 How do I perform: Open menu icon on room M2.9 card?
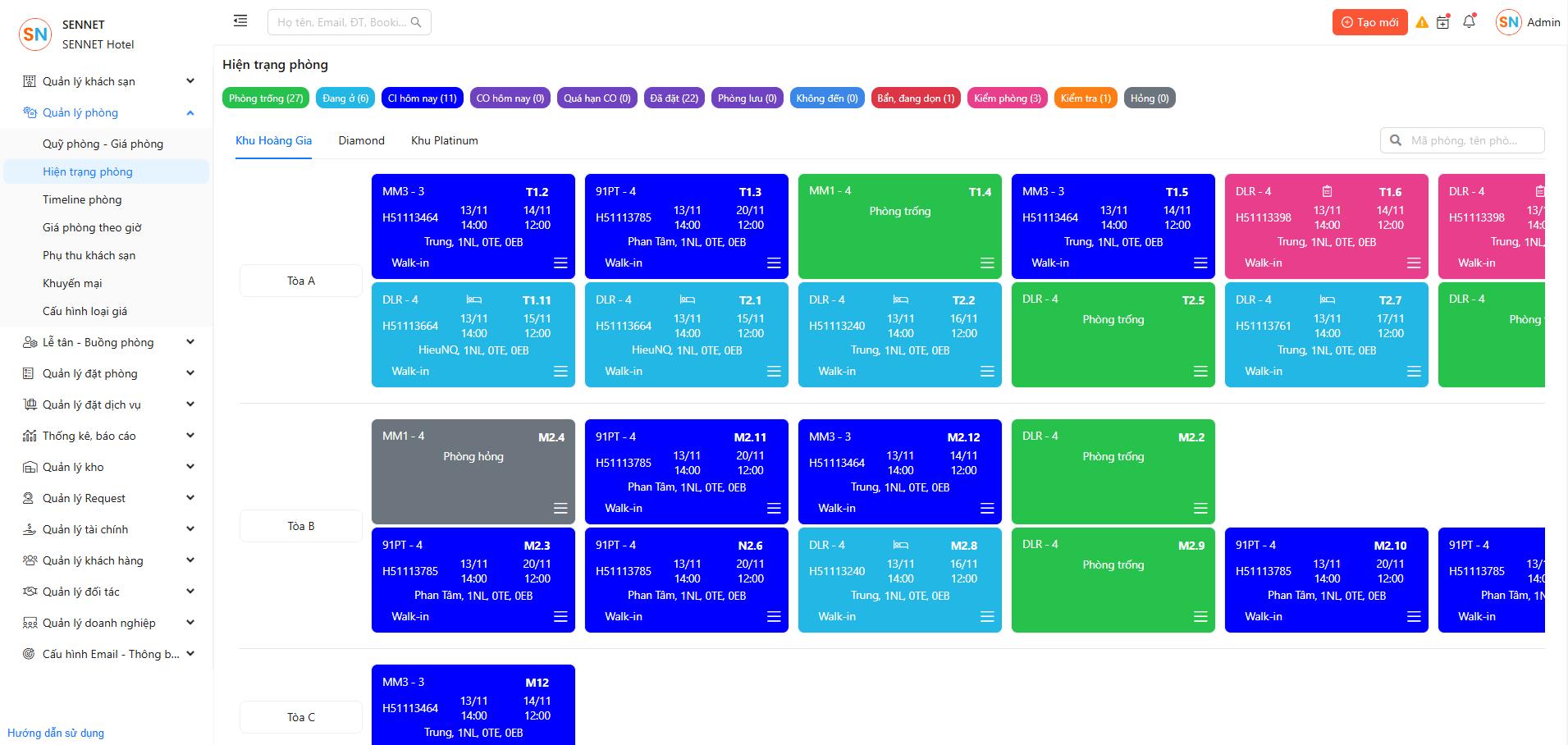(1200, 617)
